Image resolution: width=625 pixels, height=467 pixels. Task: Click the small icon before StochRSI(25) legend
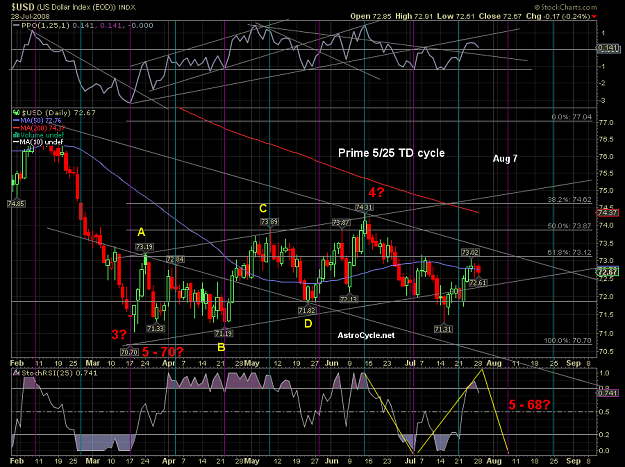tap(16, 373)
